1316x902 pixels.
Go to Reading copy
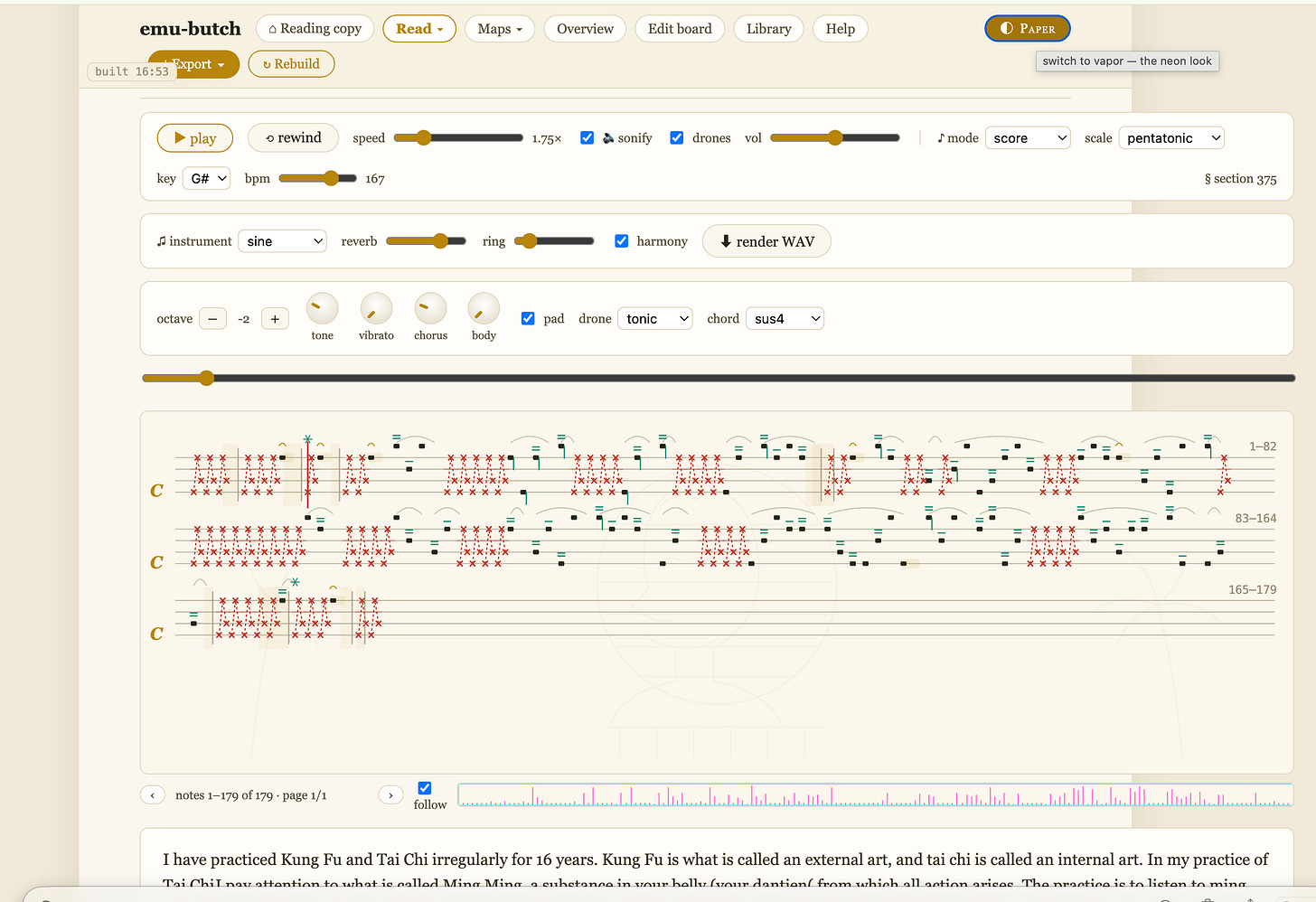(x=315, y=29)
